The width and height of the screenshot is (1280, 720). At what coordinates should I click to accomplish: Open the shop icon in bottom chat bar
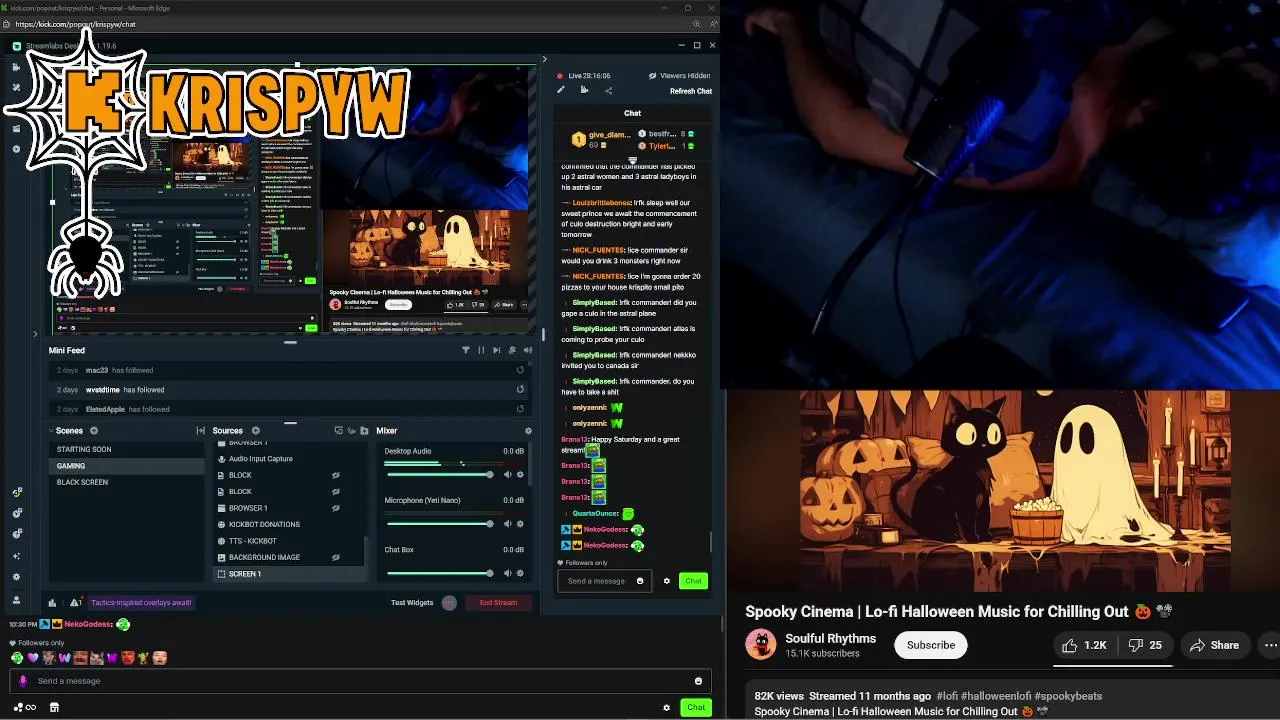[x=54, y=707]
